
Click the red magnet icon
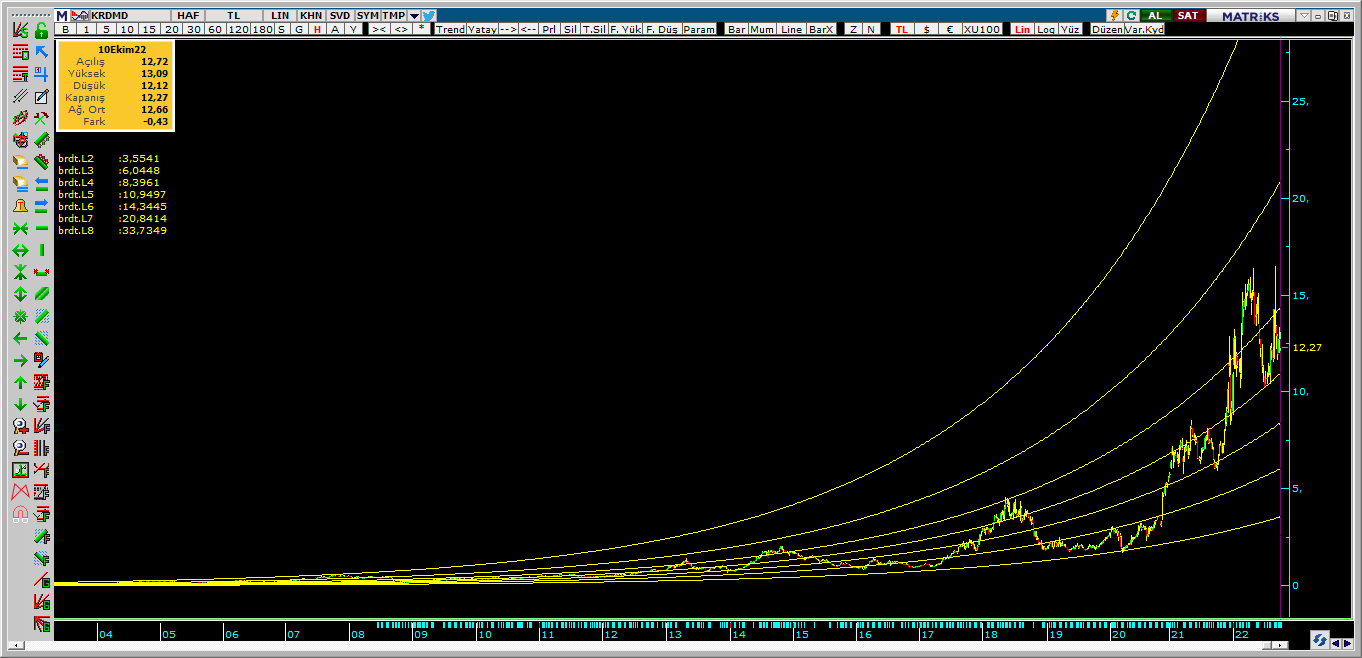(20, 514)
